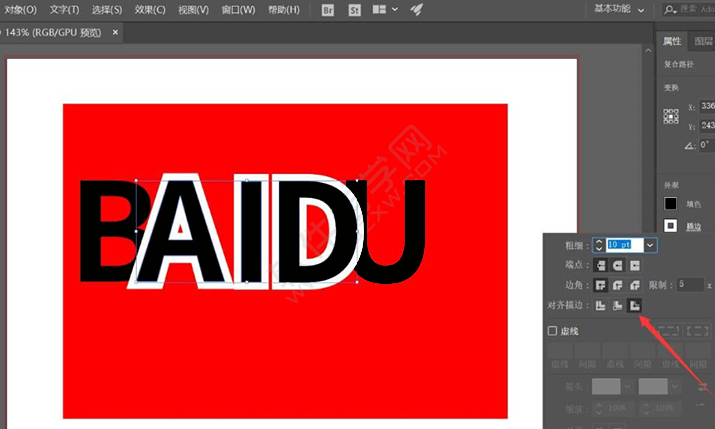Click the align dashes to corners icon
Image resolution: width=715 pixels, height=429 pixels.
click(x=697, y=331)
